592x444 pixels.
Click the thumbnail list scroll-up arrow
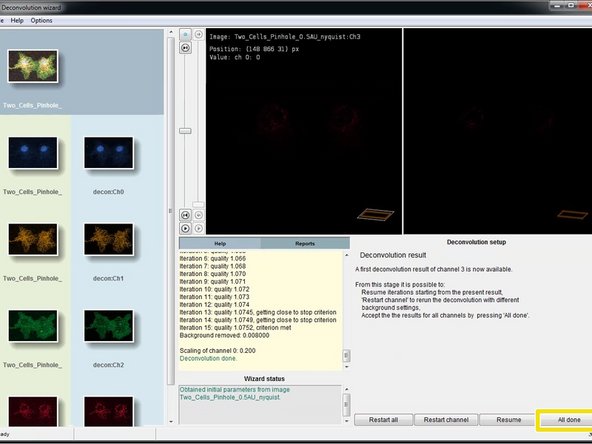click(x=171, y=32)
